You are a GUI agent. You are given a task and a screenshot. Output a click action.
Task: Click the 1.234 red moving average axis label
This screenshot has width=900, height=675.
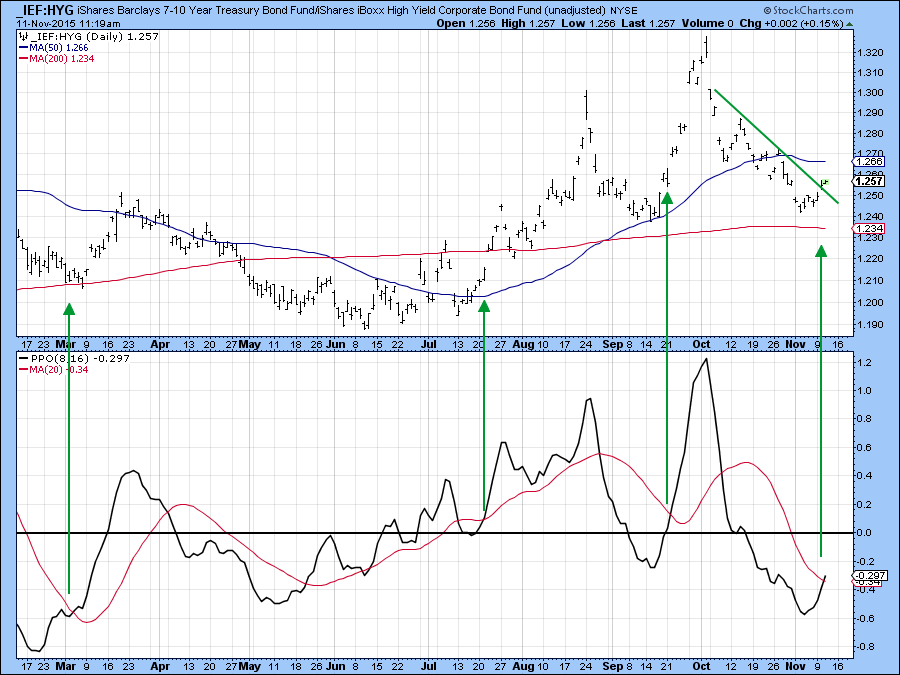866,230
